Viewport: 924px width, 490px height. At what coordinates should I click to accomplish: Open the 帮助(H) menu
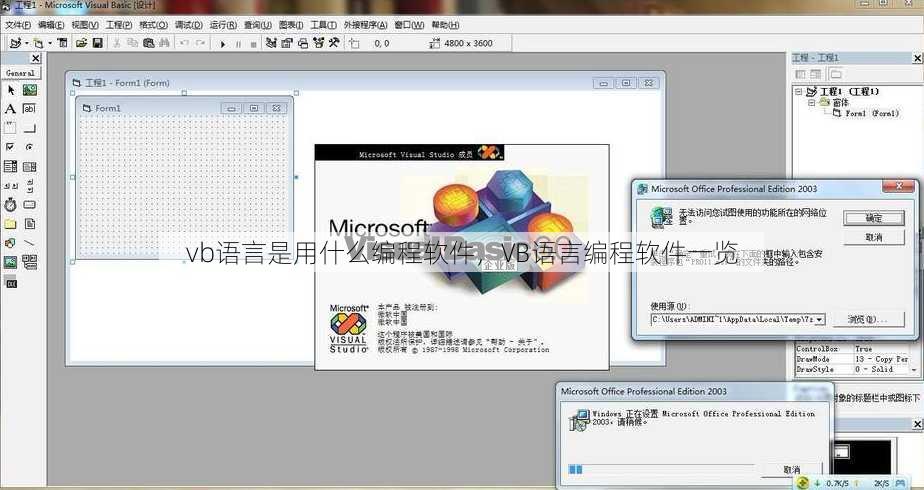click(446, 25)
